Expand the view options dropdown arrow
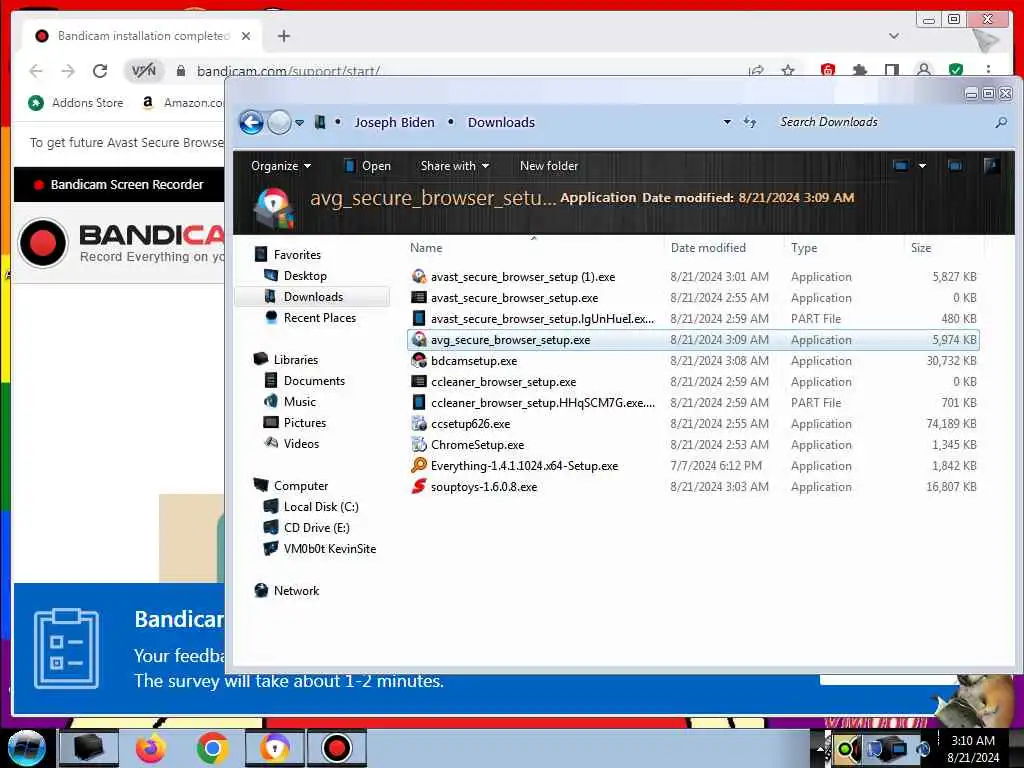The width and height of the screenshot is (1024, 768). click(x=922, y=166)
